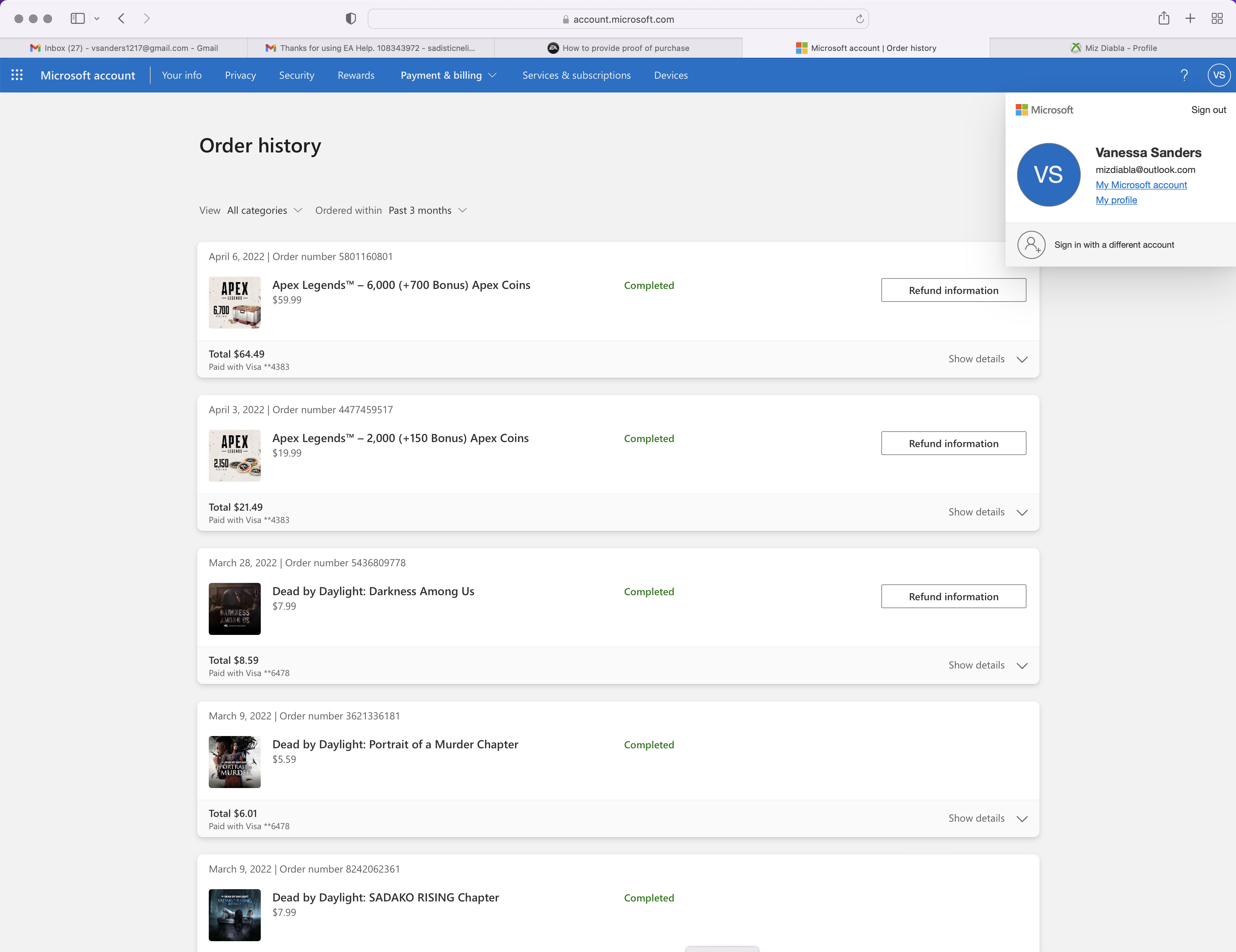This screenshot has height=952, width=1236.
Task: Click Apex 2,150 coins thumbnail
Action: point(235,456)
